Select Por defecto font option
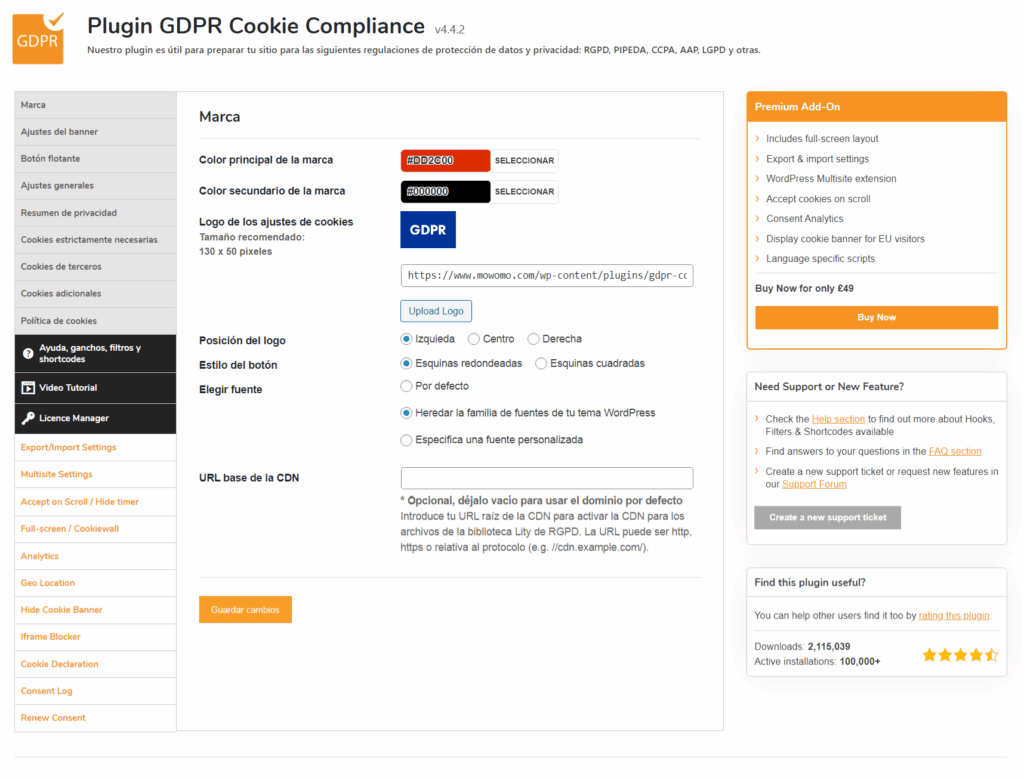 coord(407,386)
